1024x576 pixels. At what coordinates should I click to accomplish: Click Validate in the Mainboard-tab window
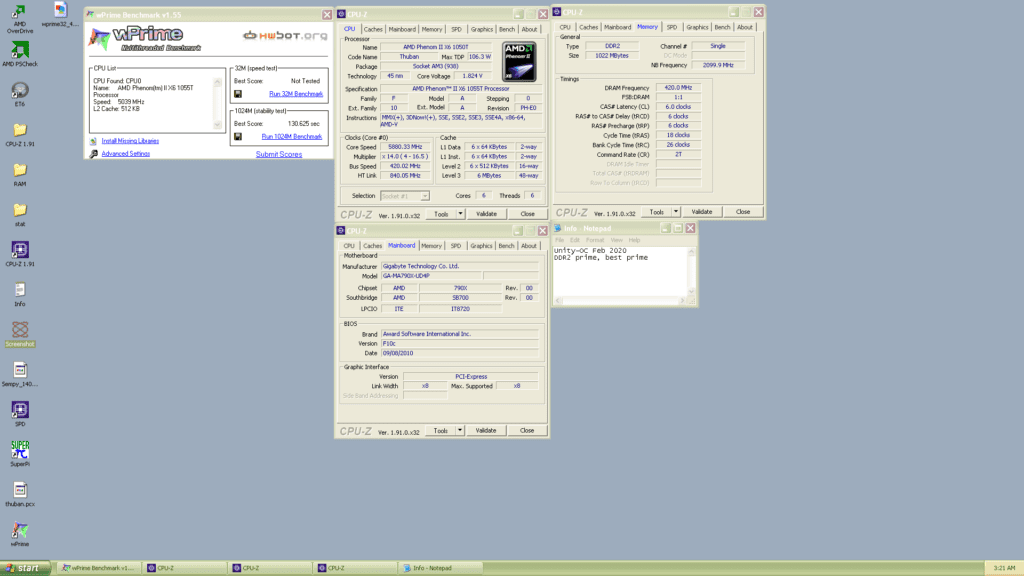point(486,431)
